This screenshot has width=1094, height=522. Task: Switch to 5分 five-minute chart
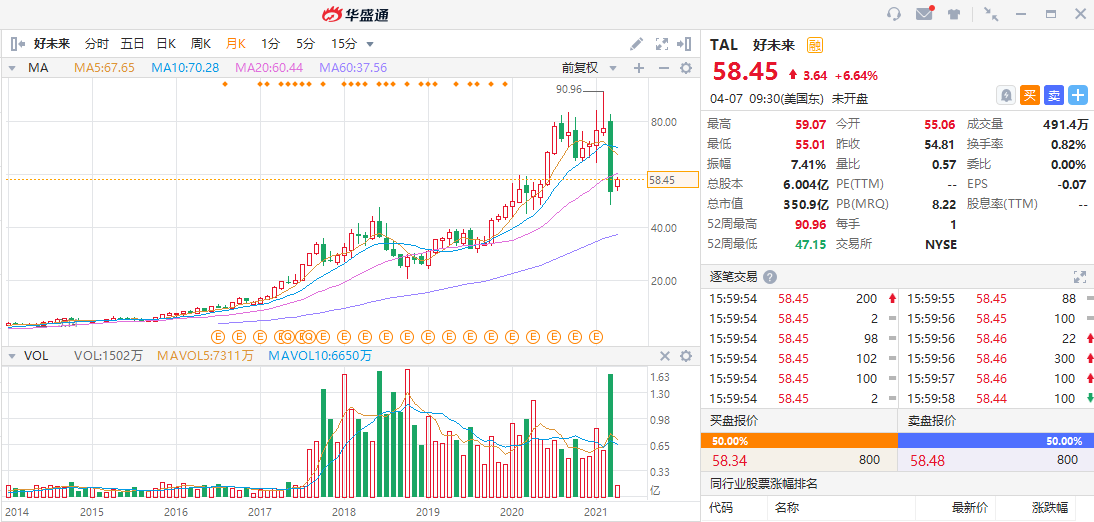pyautogui.click(x=305, y=44)
